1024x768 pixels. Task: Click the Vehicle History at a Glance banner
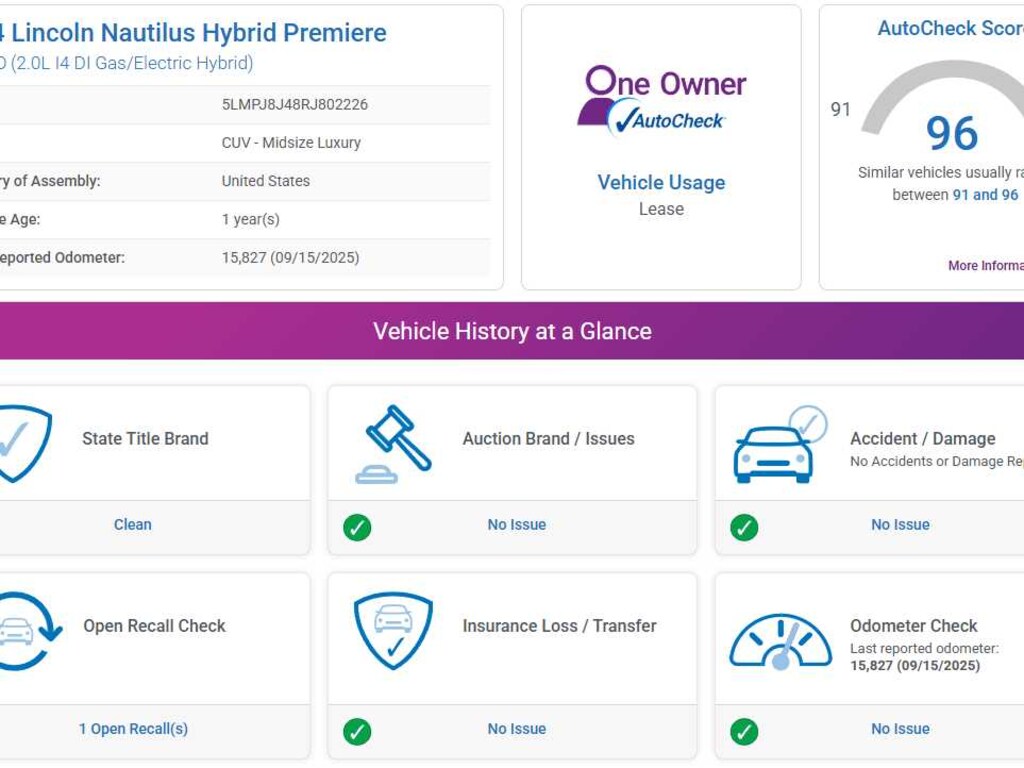[512, 331]
